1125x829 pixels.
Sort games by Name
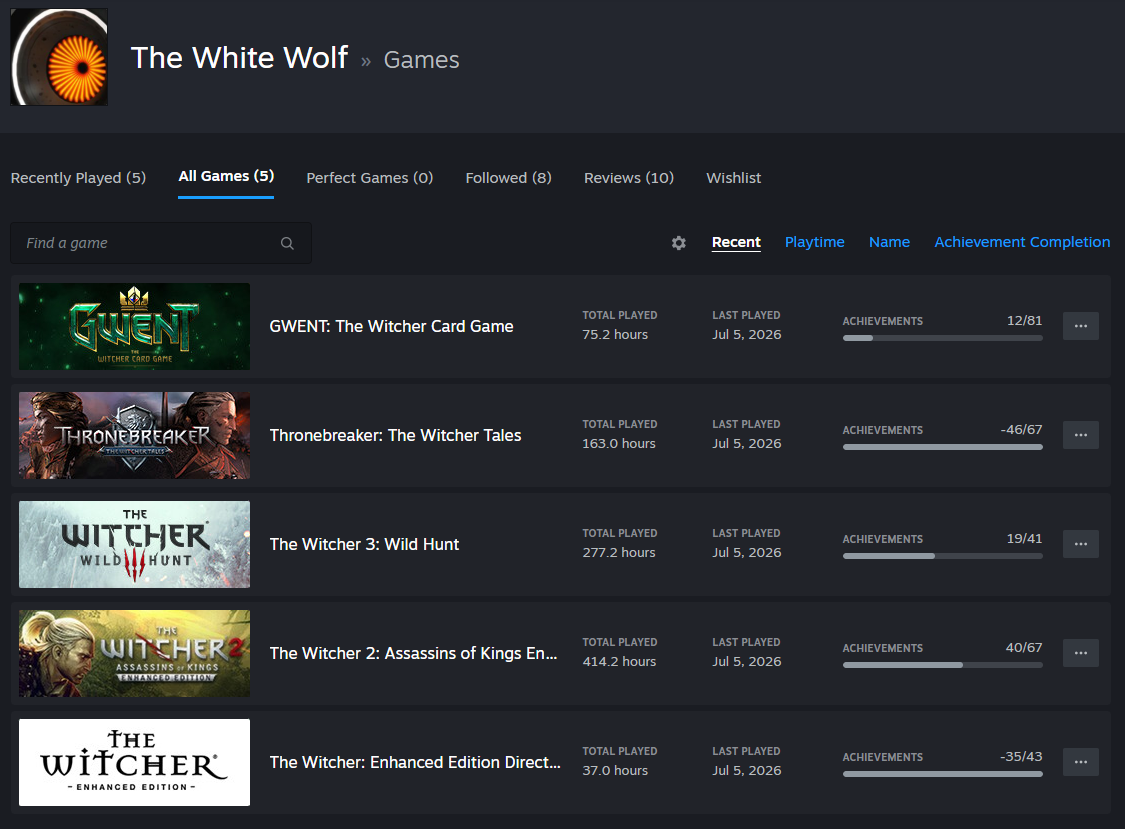(x=889, y=243)
